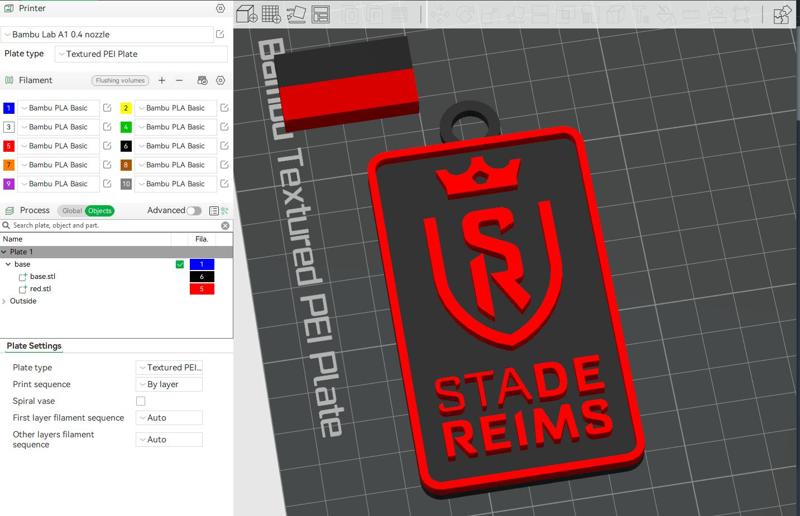Screen dimensions: 800x516
Task: Click the Add plate grid icon
Action: point(271,14)
